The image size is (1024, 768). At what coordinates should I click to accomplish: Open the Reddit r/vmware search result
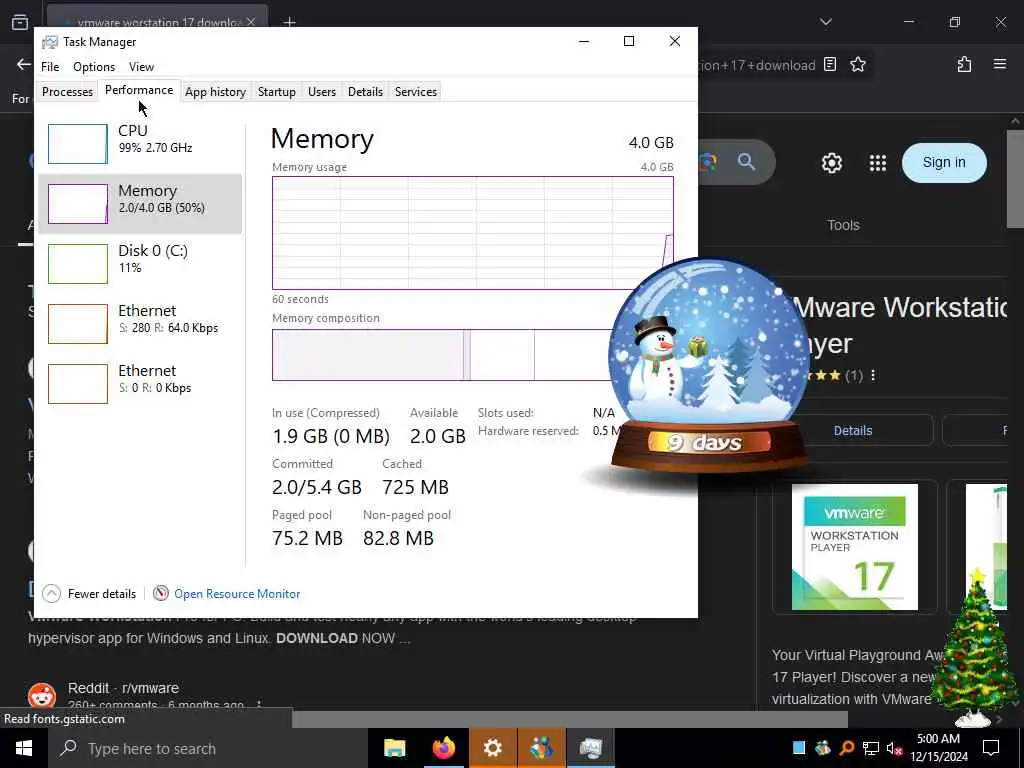coord(123,688)
